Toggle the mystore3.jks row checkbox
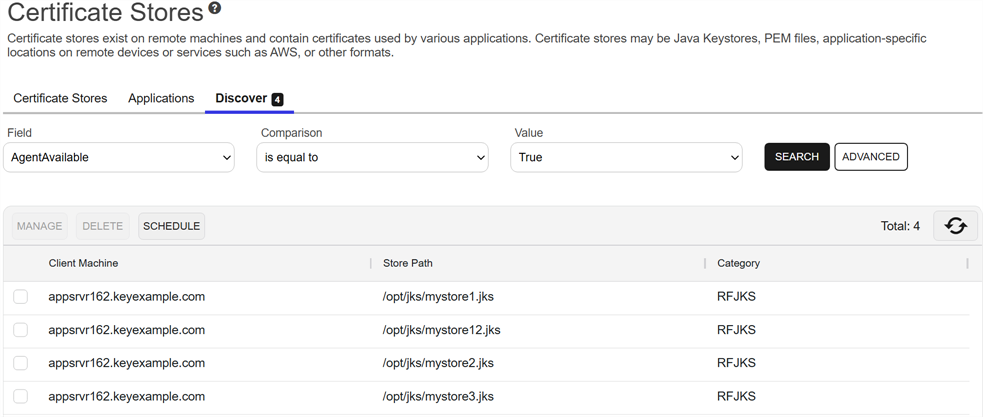The height and width of the screenshot is (417, 983). (x=21, y=396)
